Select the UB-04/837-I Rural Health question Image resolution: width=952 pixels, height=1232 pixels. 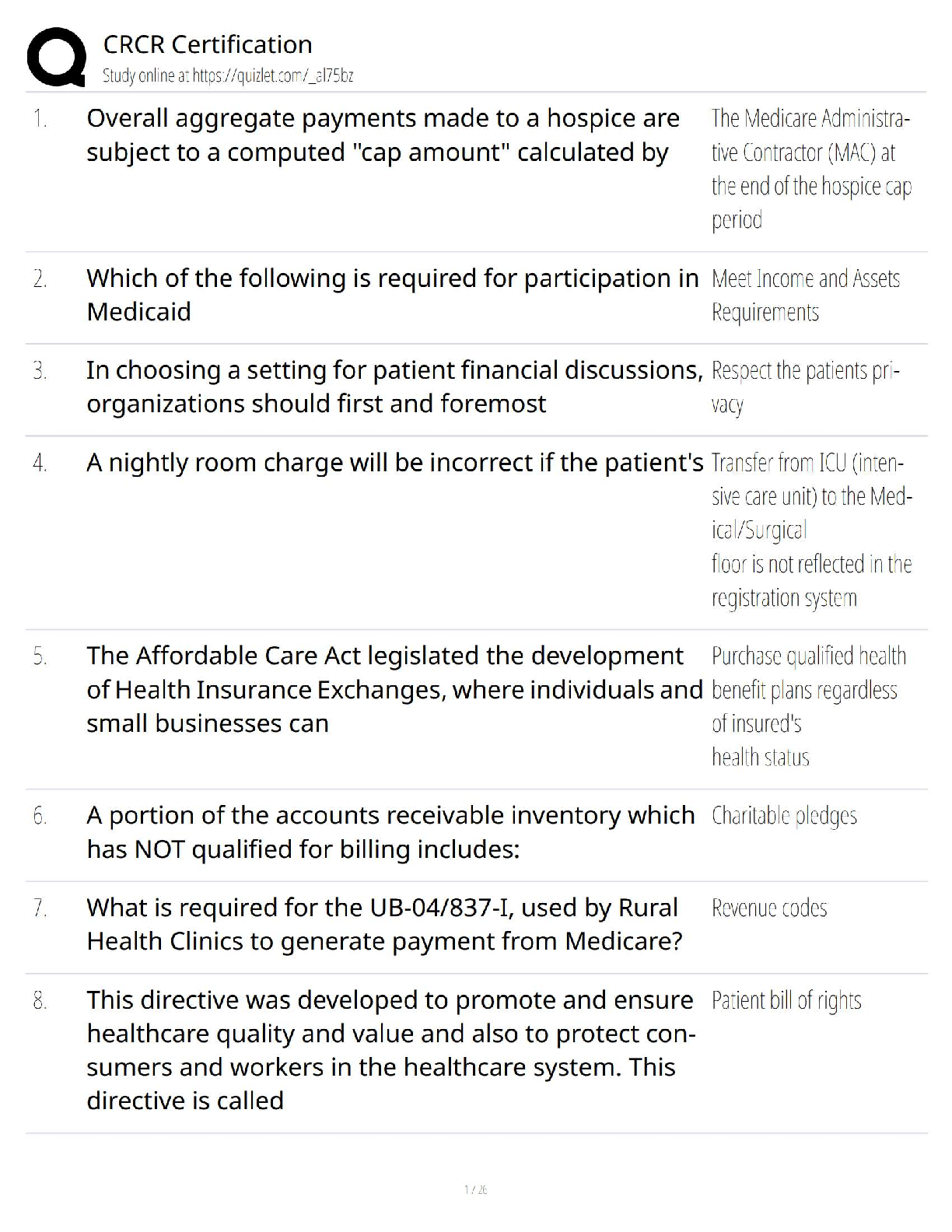384,924
